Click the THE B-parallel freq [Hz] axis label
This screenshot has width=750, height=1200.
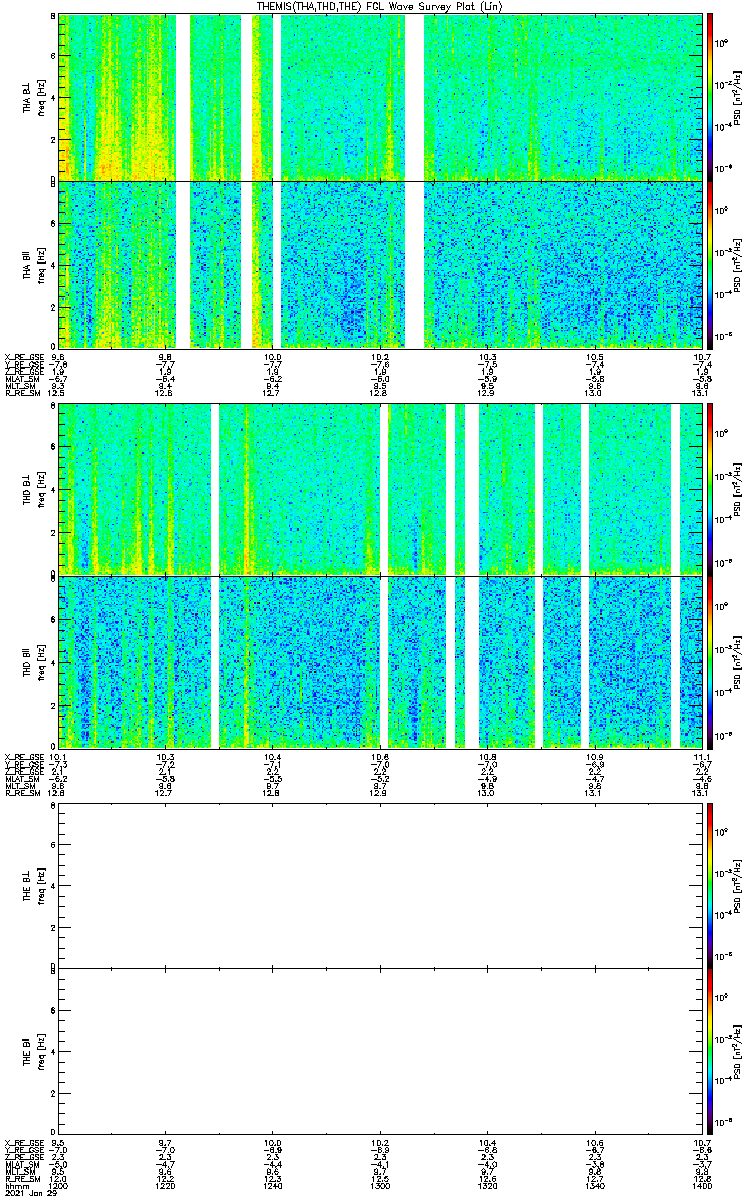39,1050
